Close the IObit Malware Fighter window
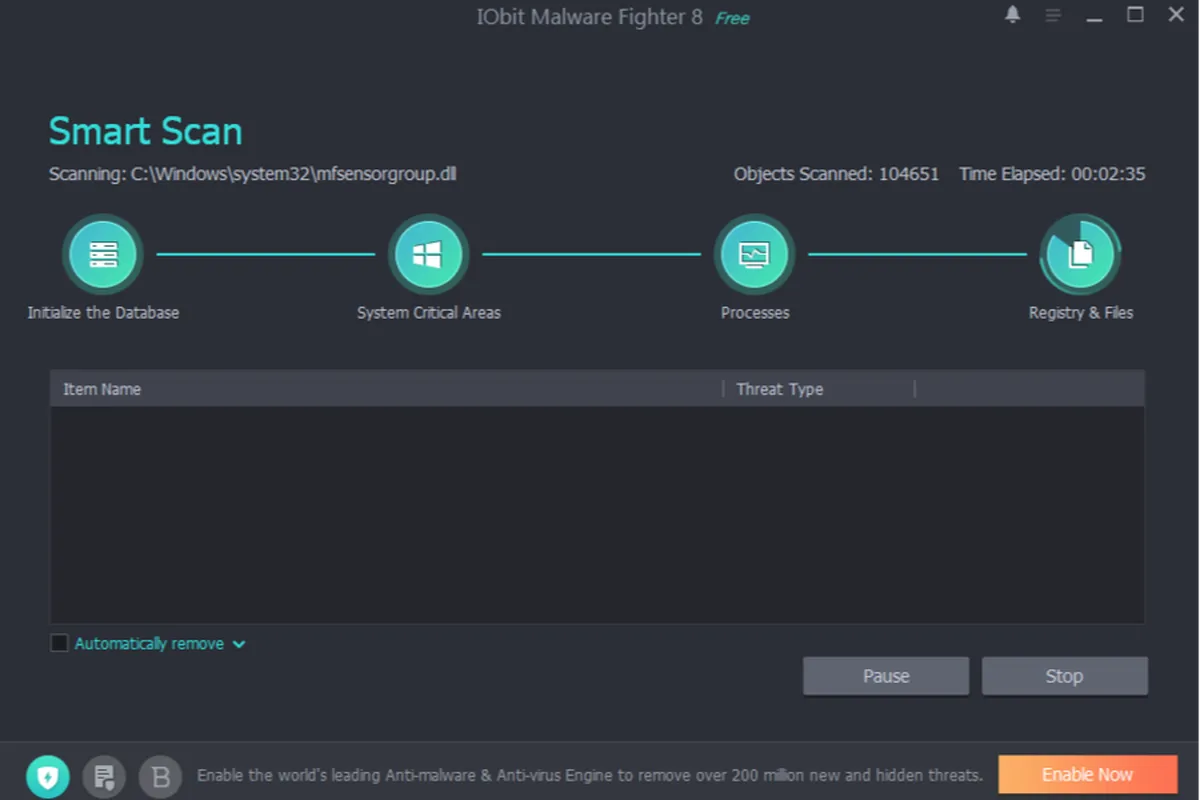This screenshot has height=800, width=1200. pos(1176,14)
